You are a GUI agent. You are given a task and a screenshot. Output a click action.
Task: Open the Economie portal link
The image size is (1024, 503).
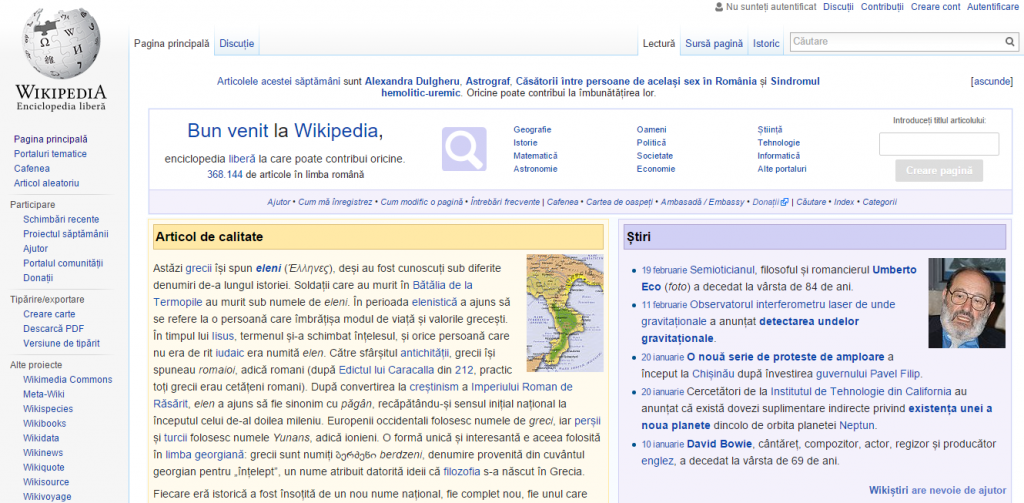(x=656, y=169)
